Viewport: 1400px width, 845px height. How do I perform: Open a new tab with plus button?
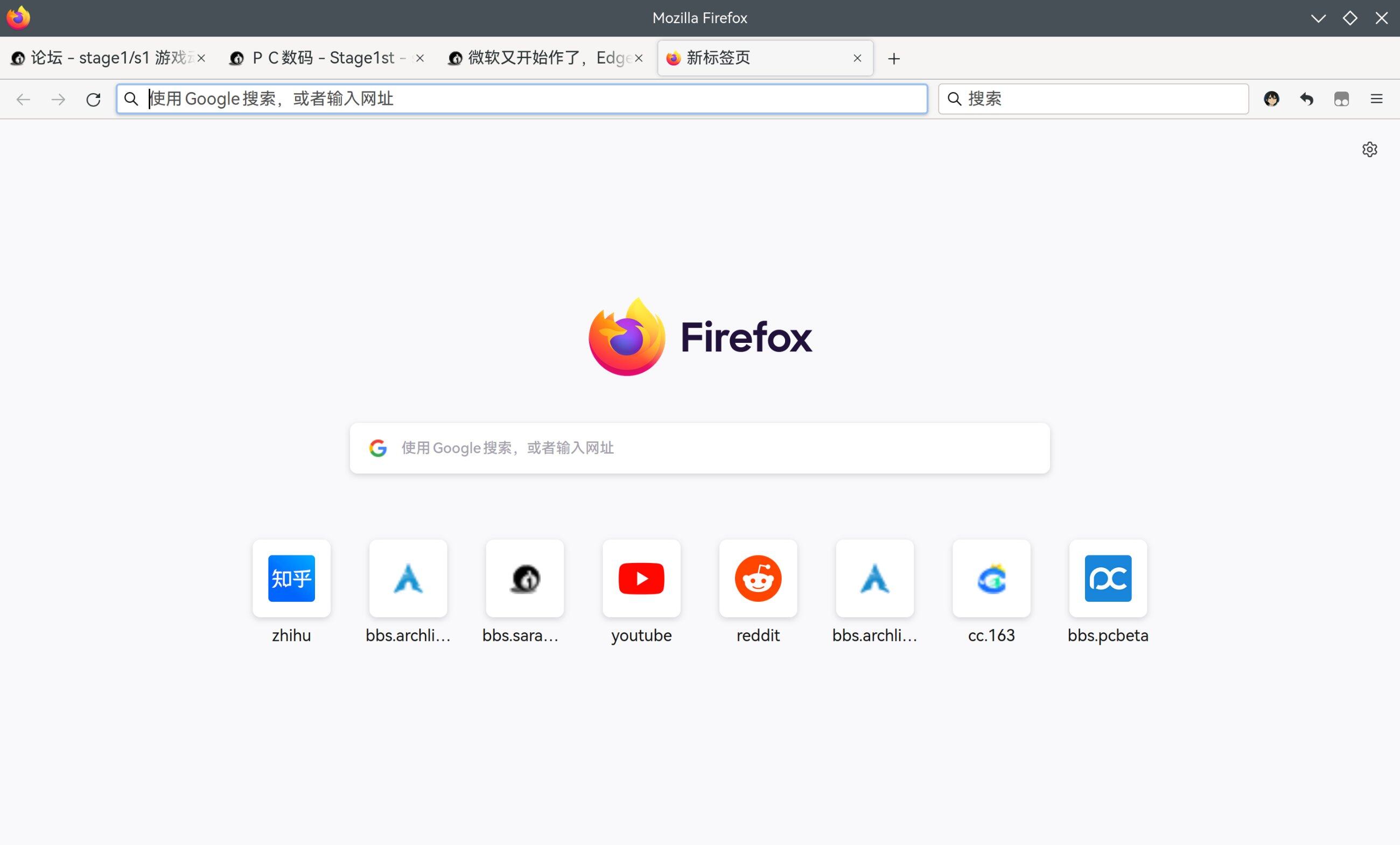click(x=894, y=59)
